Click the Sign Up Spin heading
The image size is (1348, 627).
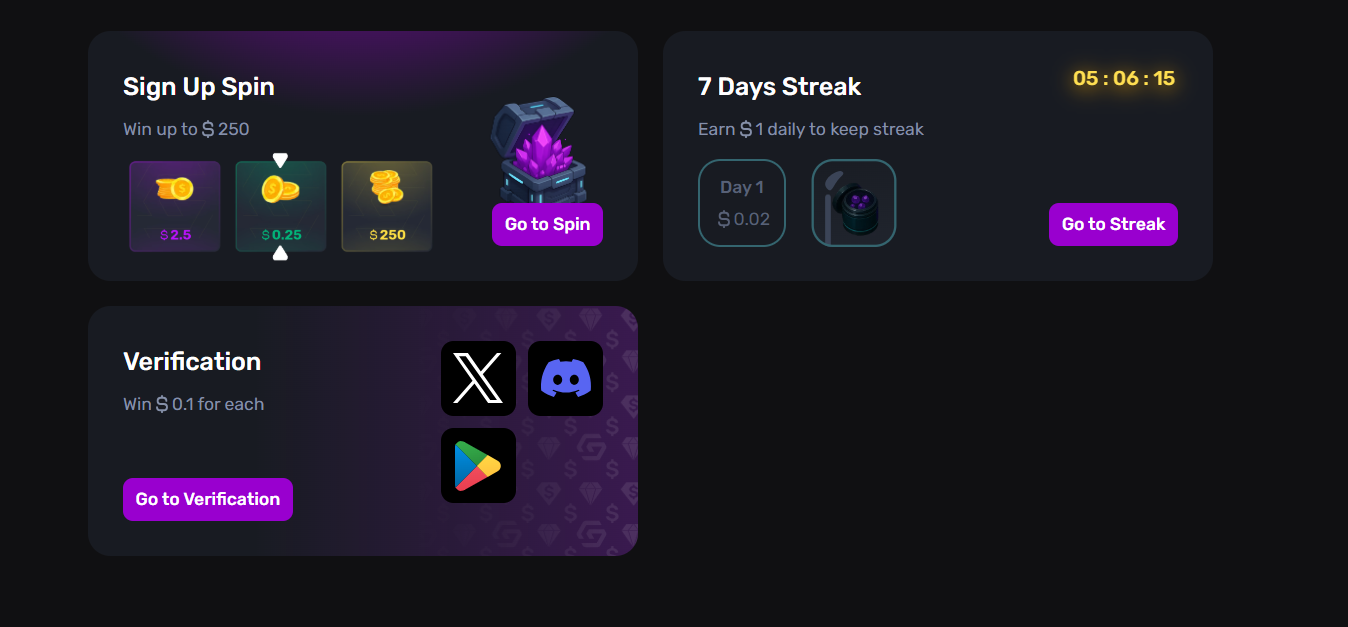199,87
